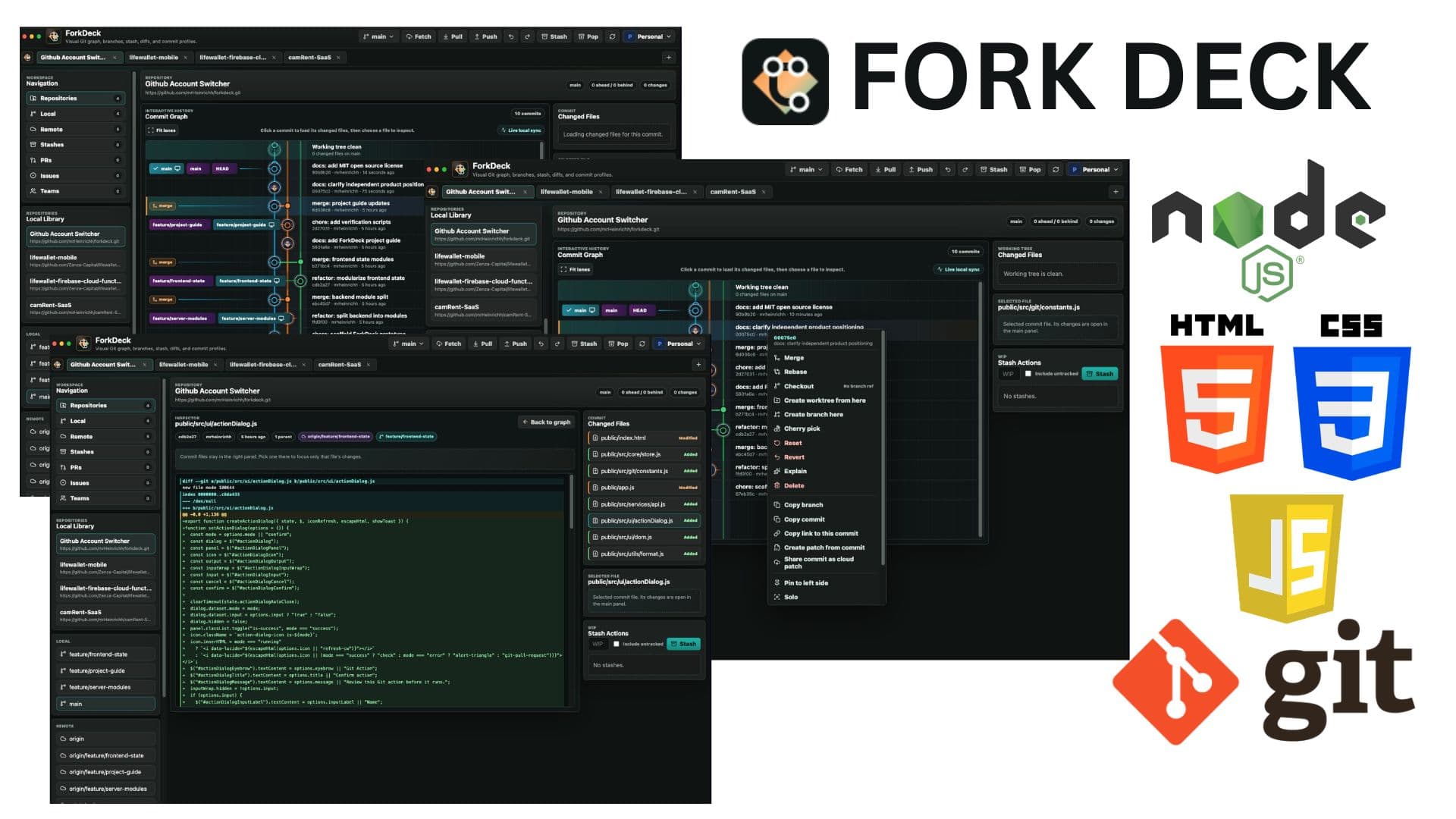
Task: Select feature/server-modules local branch in front window
Action: point(106,687)
